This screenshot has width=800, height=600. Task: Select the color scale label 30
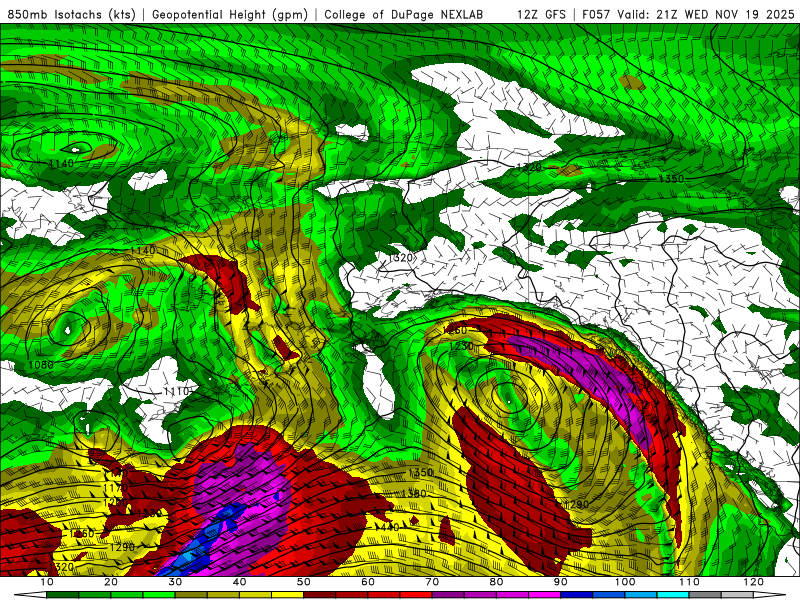175,582
